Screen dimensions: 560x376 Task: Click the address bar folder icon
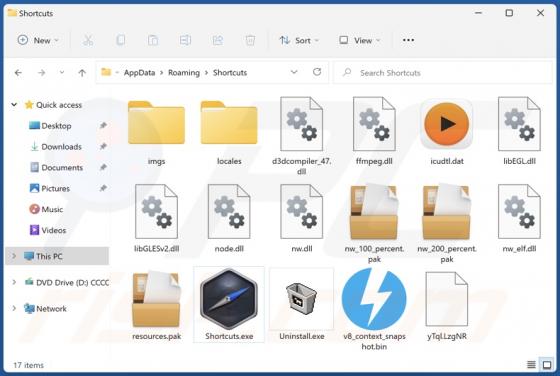[x=106, y=72]
